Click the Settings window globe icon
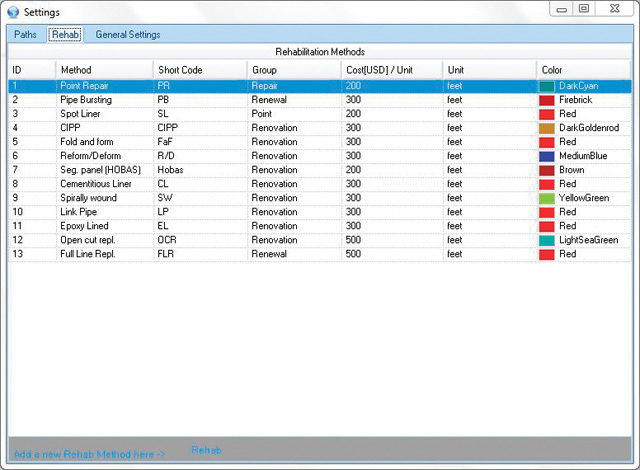Image resolution: width=640 pixels, height=470 pixels. (12, 11)
